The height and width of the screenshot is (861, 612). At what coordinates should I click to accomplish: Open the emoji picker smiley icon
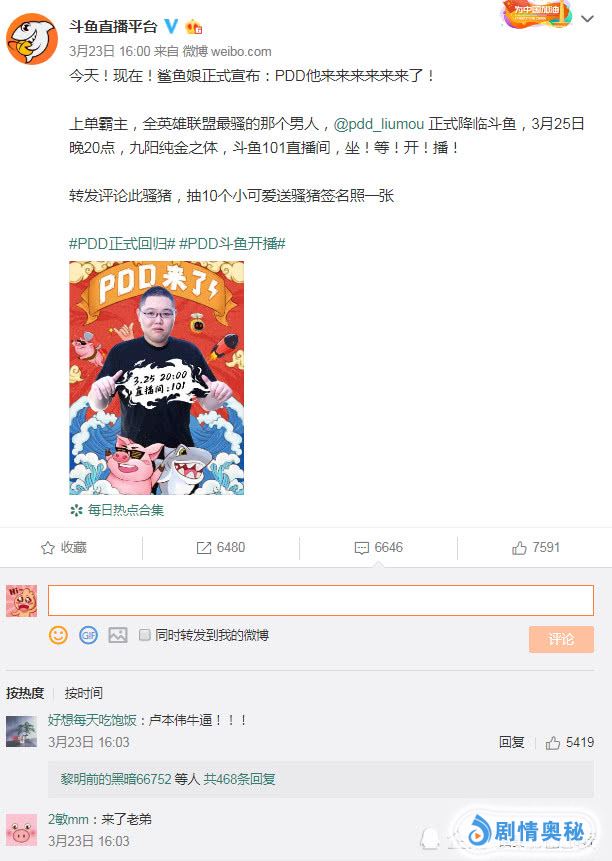point(58,635)
